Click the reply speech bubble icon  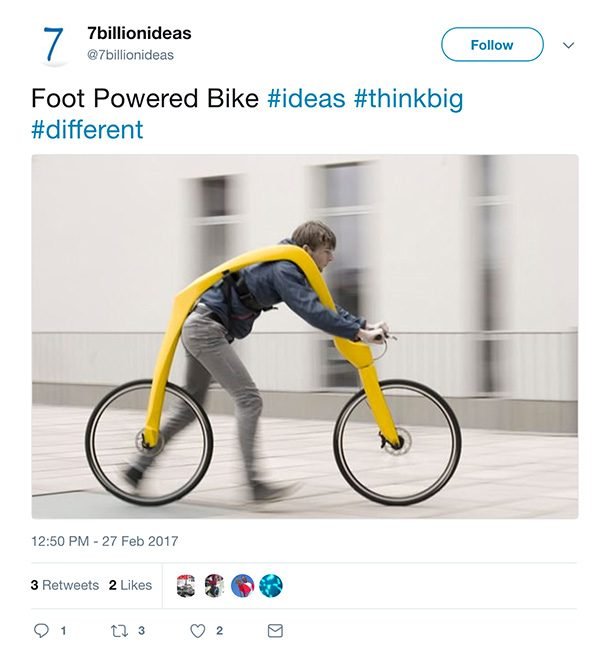click(x=42, y=630)
